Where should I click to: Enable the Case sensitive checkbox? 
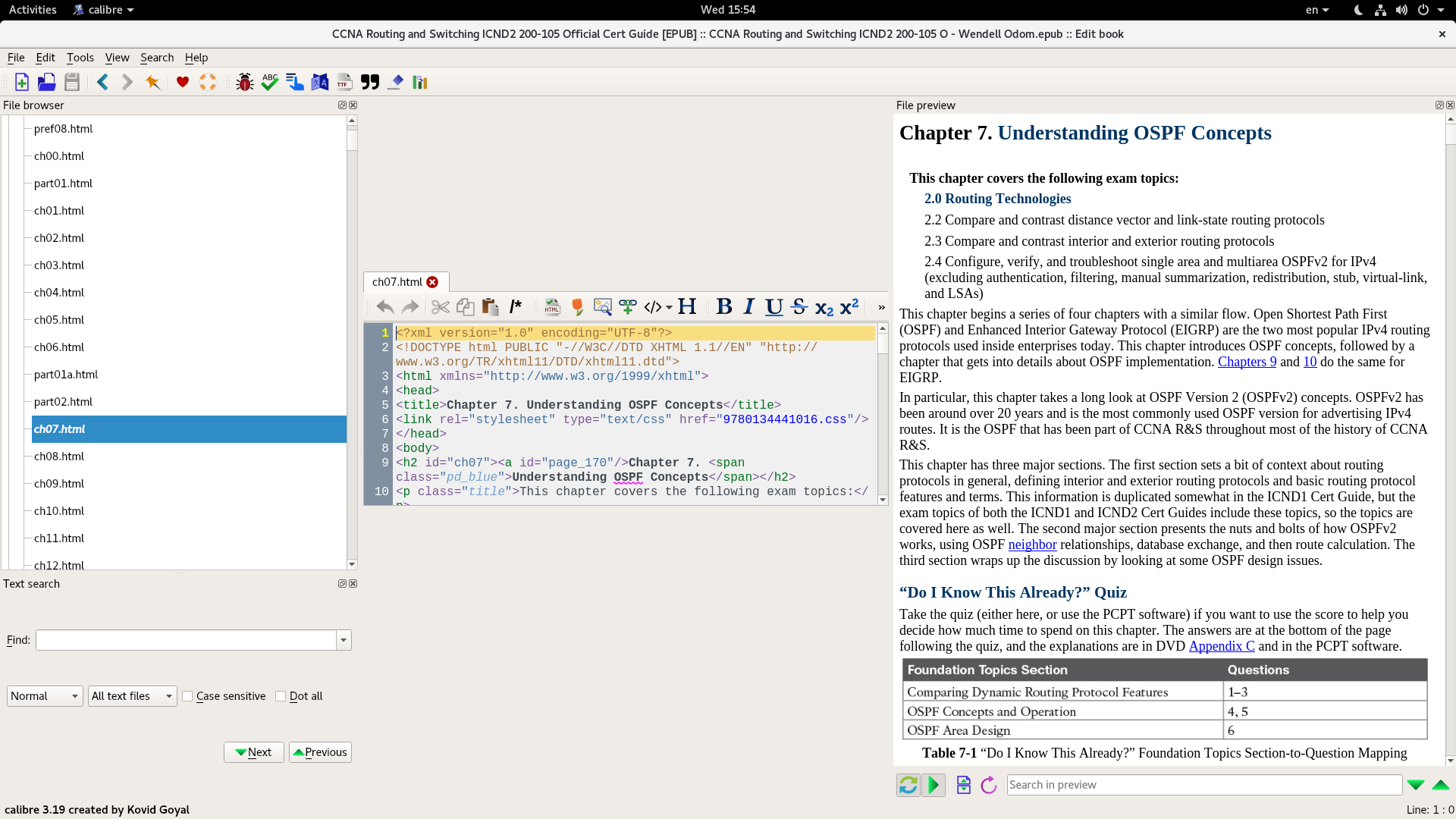tap(188, 696)
